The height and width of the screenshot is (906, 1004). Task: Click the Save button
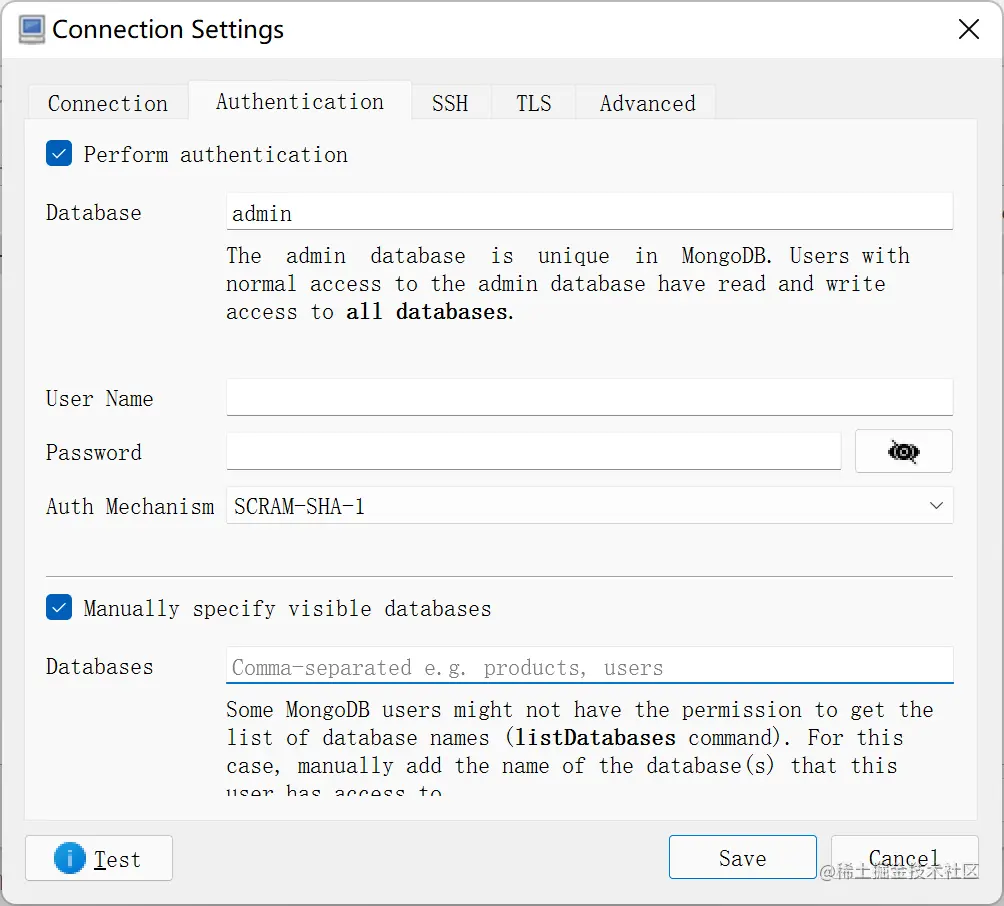tap(743, 857)
